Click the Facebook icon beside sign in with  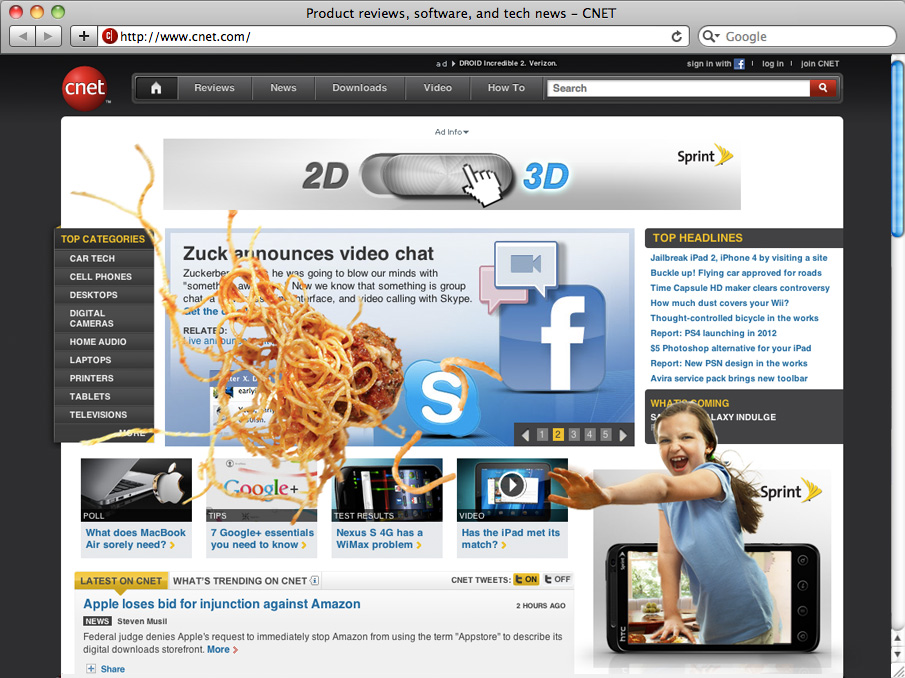click(739, 63)
